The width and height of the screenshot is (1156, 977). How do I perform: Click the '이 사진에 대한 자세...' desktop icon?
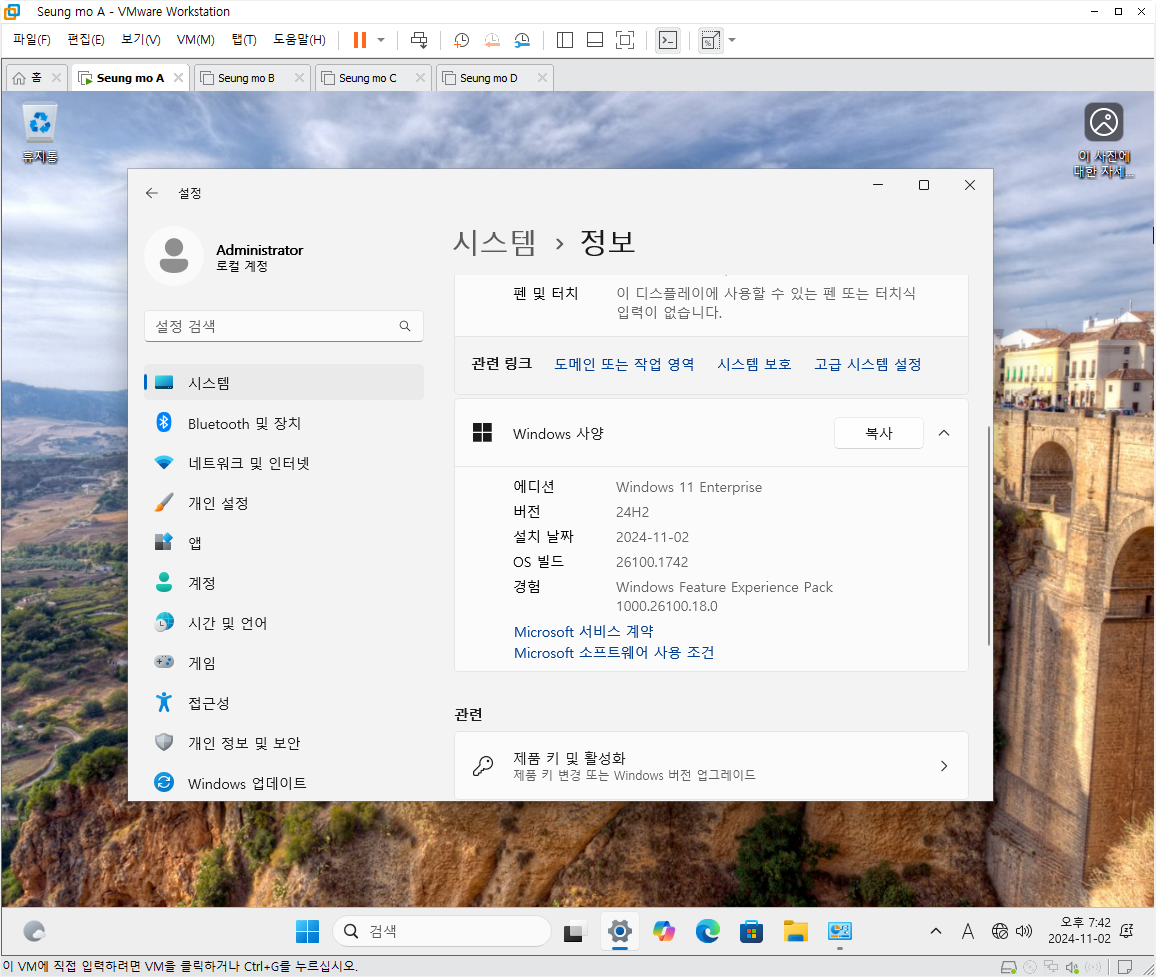[x=1104, y=140]
